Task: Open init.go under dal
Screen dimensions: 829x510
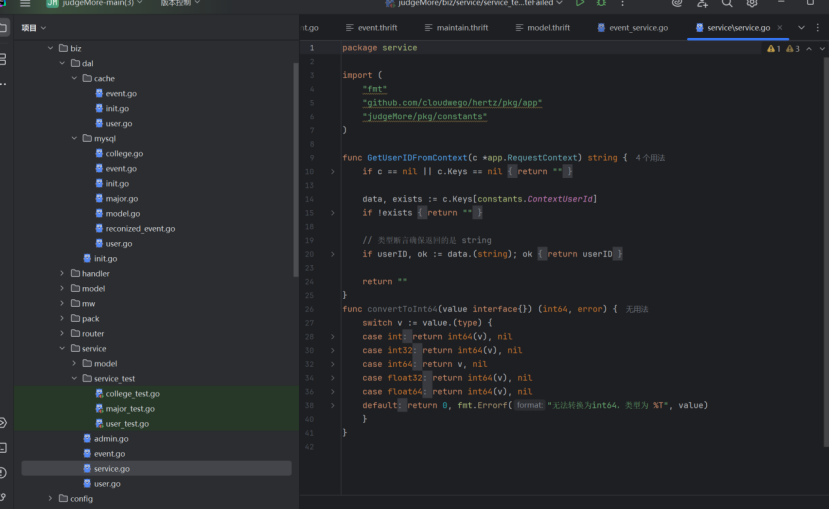Action: coord(105,258)
